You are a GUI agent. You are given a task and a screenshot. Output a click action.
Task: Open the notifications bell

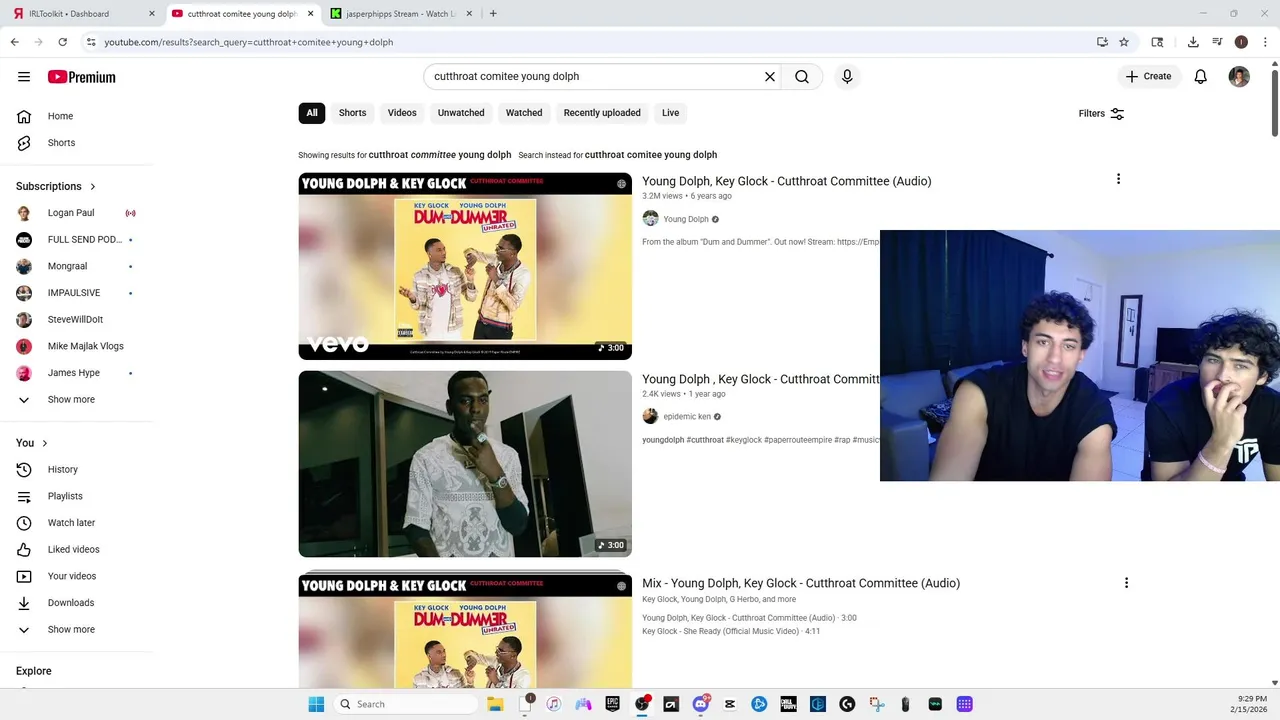coord(1201,77)
